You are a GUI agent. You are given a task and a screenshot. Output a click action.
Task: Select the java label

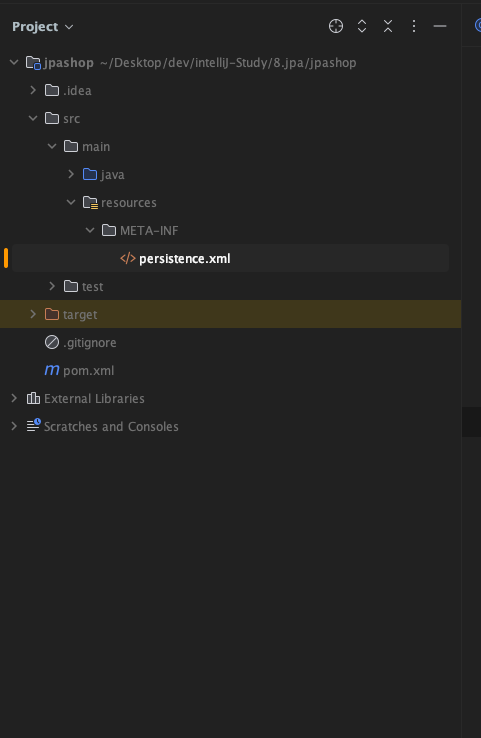[x=112, y=175]
